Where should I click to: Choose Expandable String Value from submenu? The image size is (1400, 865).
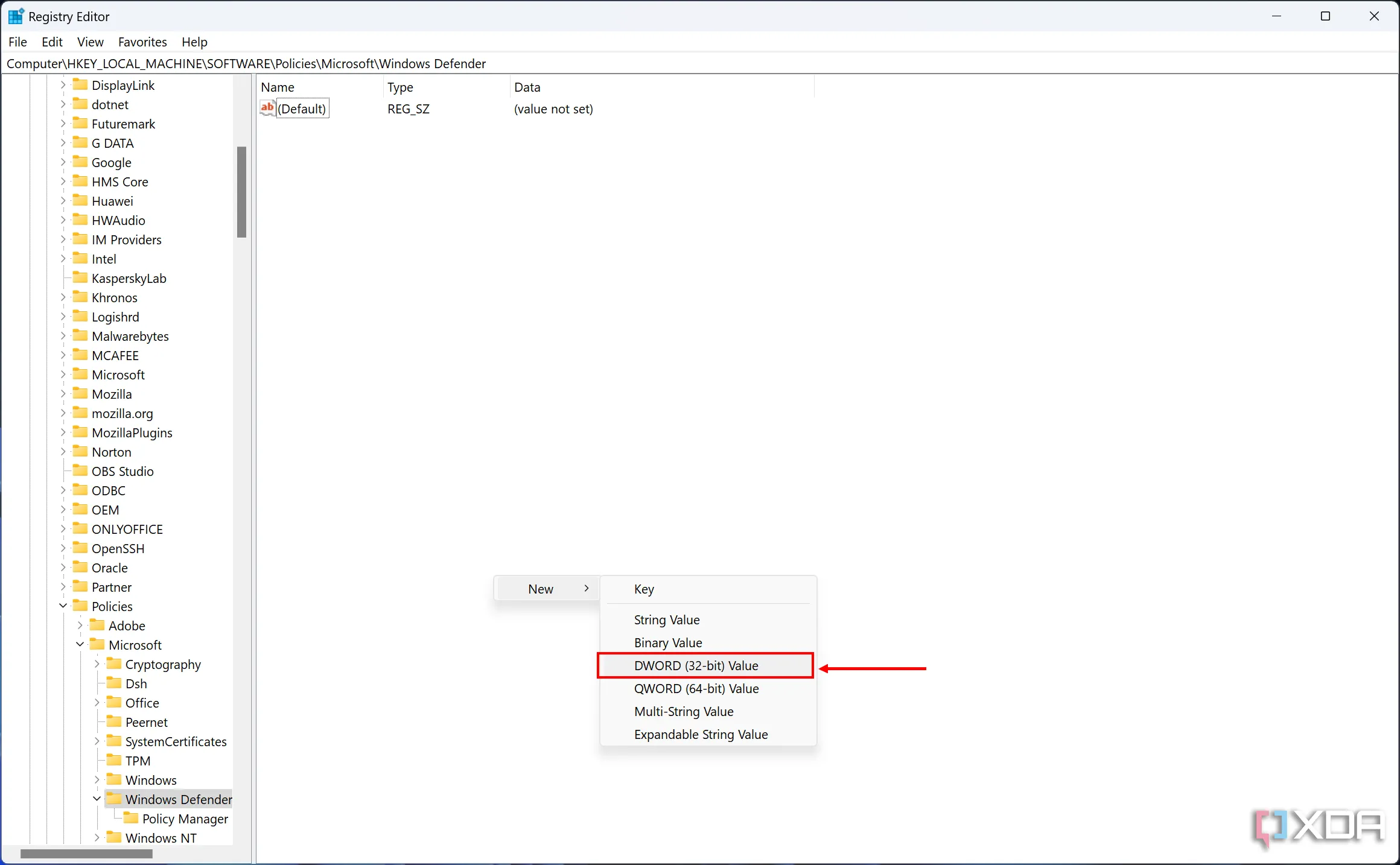point(708,734)
